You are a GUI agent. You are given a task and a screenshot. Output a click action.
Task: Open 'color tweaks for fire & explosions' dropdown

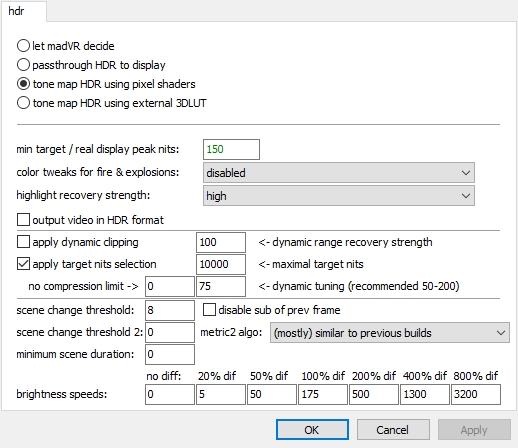click(339, 173)
